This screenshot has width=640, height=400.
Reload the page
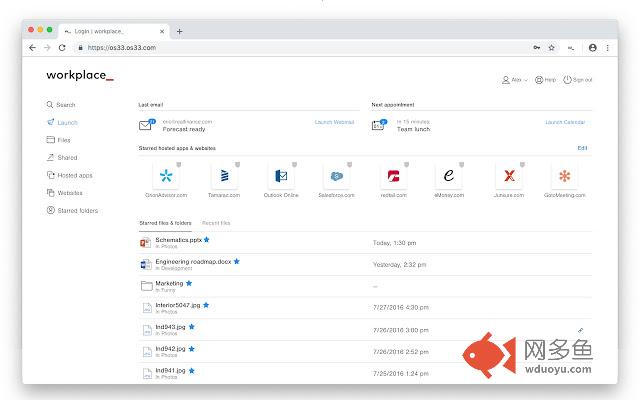click(x=62, y=48)
